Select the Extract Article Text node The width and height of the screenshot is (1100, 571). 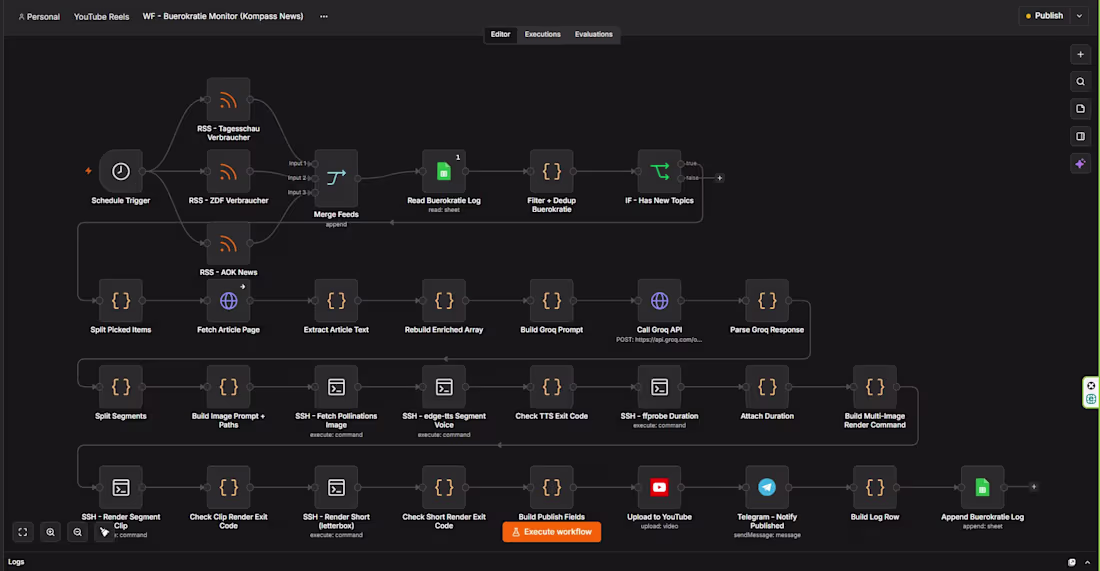click(x=336, y=301)
